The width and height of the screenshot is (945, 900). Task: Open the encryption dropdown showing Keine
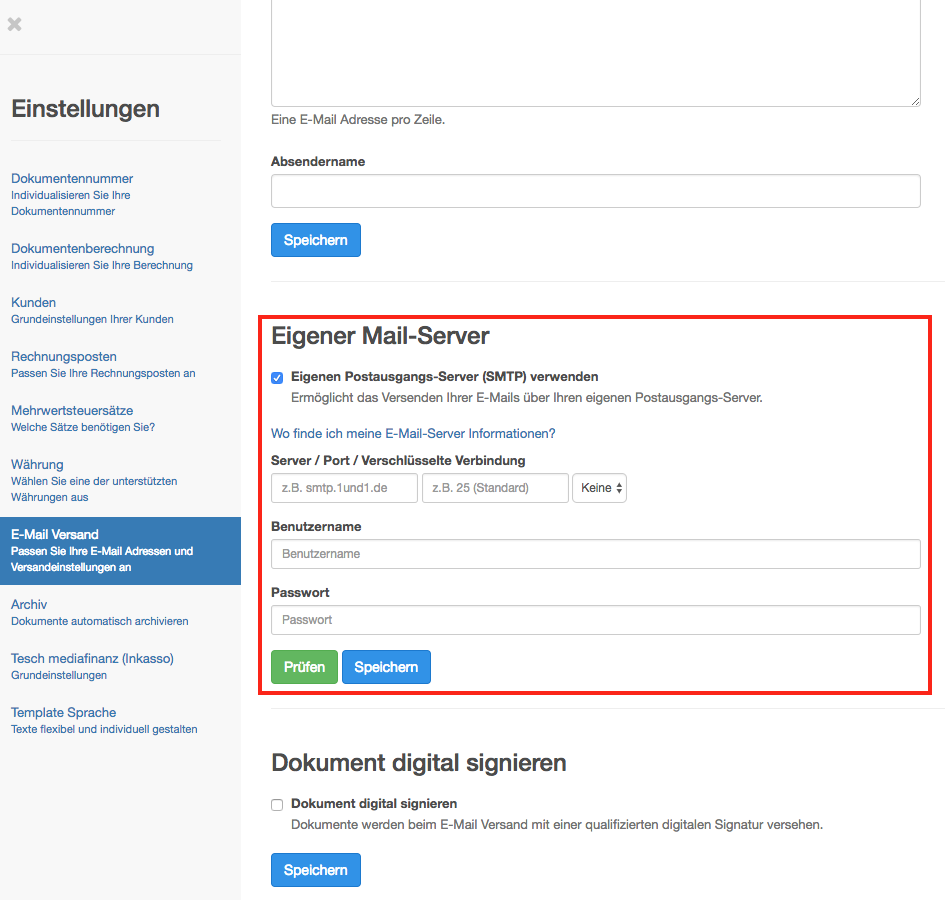599,488
